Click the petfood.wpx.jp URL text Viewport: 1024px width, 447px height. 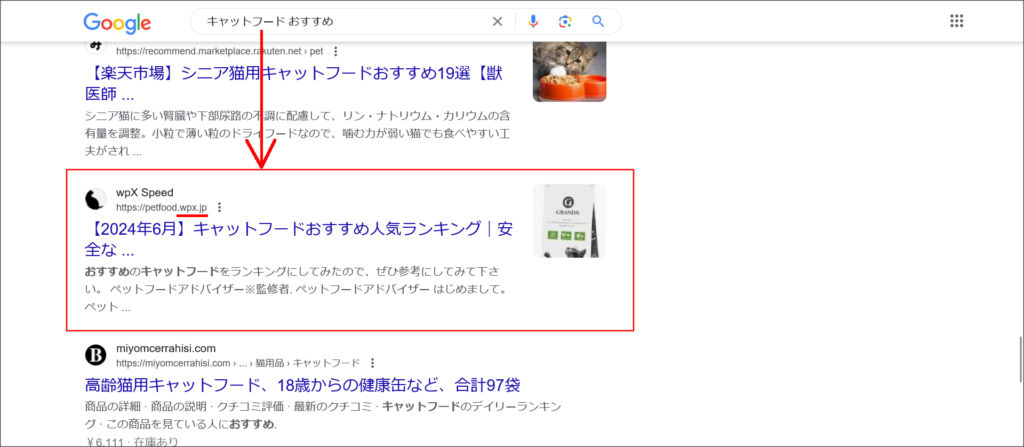coord(161,208)
